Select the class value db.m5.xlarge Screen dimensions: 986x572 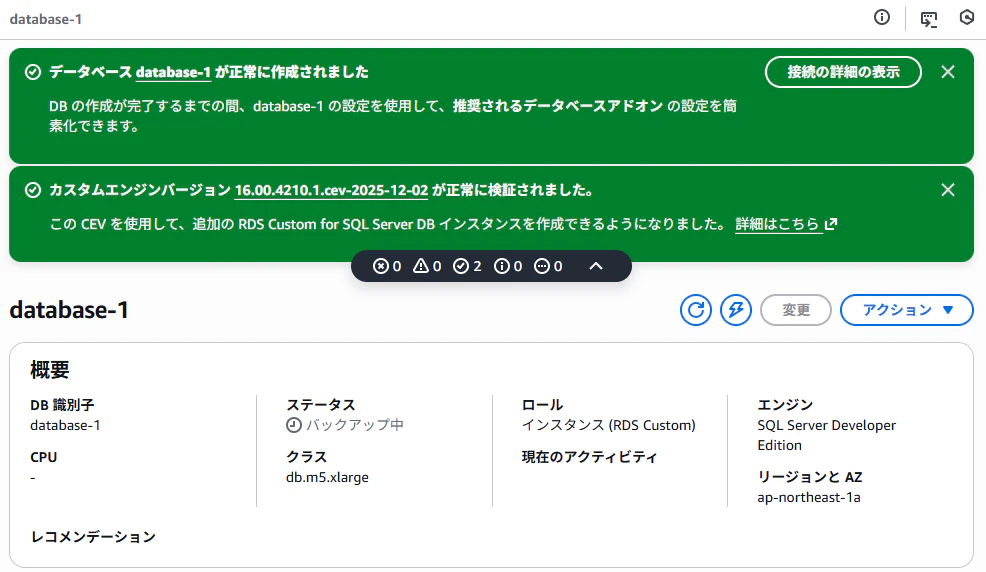pyautogui.click(x=328, y=478)
